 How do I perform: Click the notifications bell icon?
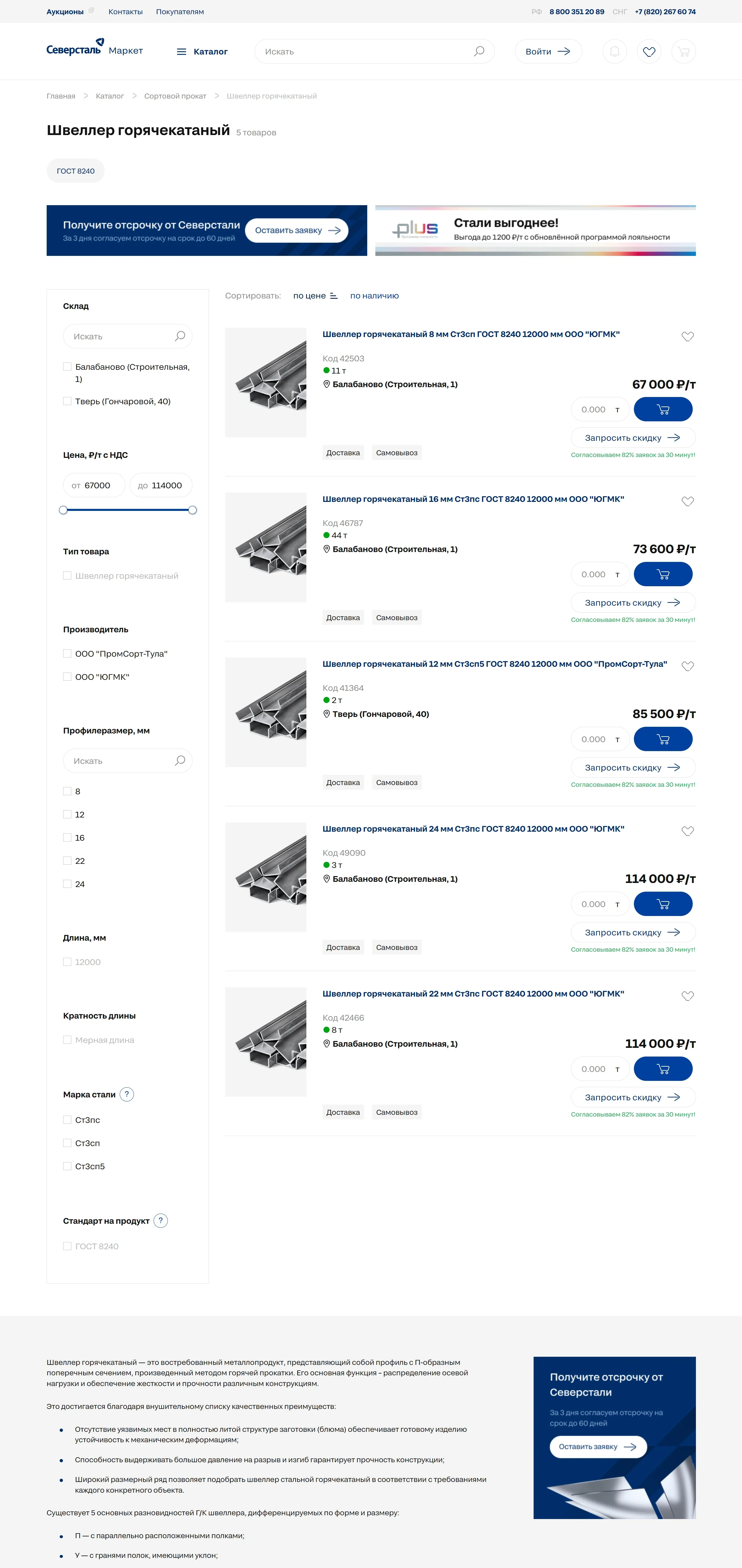coord(614,52)
